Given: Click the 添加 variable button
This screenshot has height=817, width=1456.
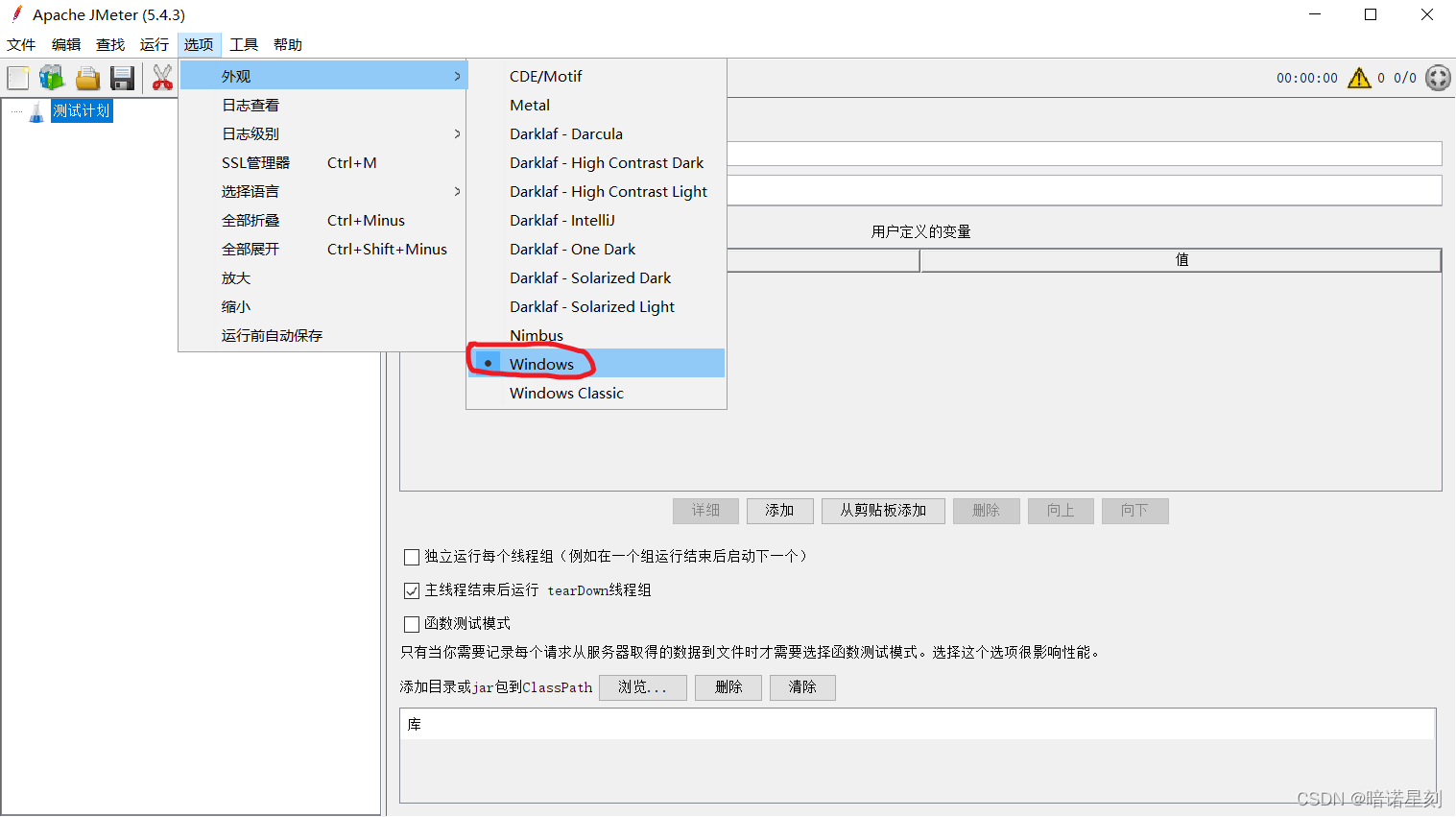Looking at the screenshot, I should point(779,511).
